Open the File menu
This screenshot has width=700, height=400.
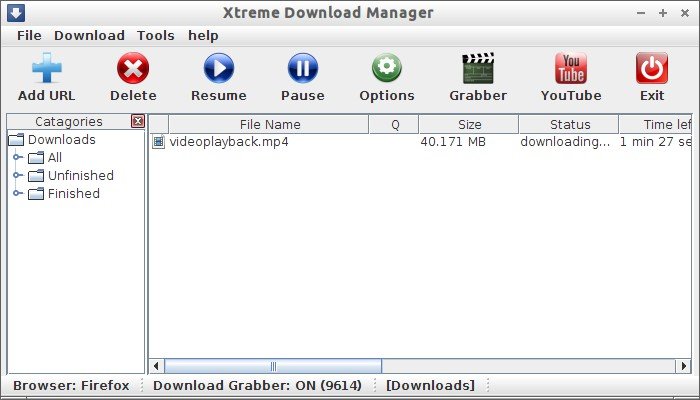29,35
